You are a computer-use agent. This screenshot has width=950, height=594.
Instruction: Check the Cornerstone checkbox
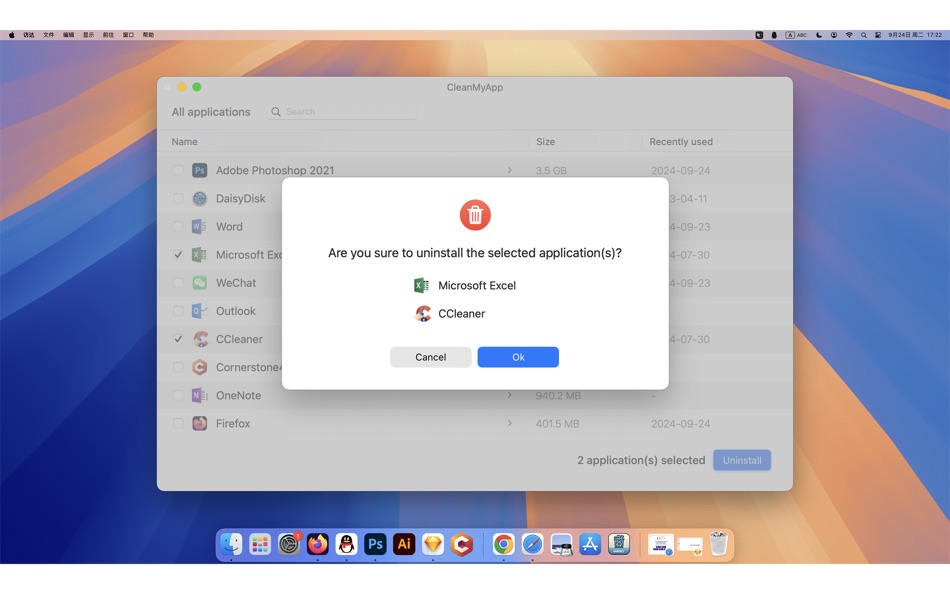[178, 367]
